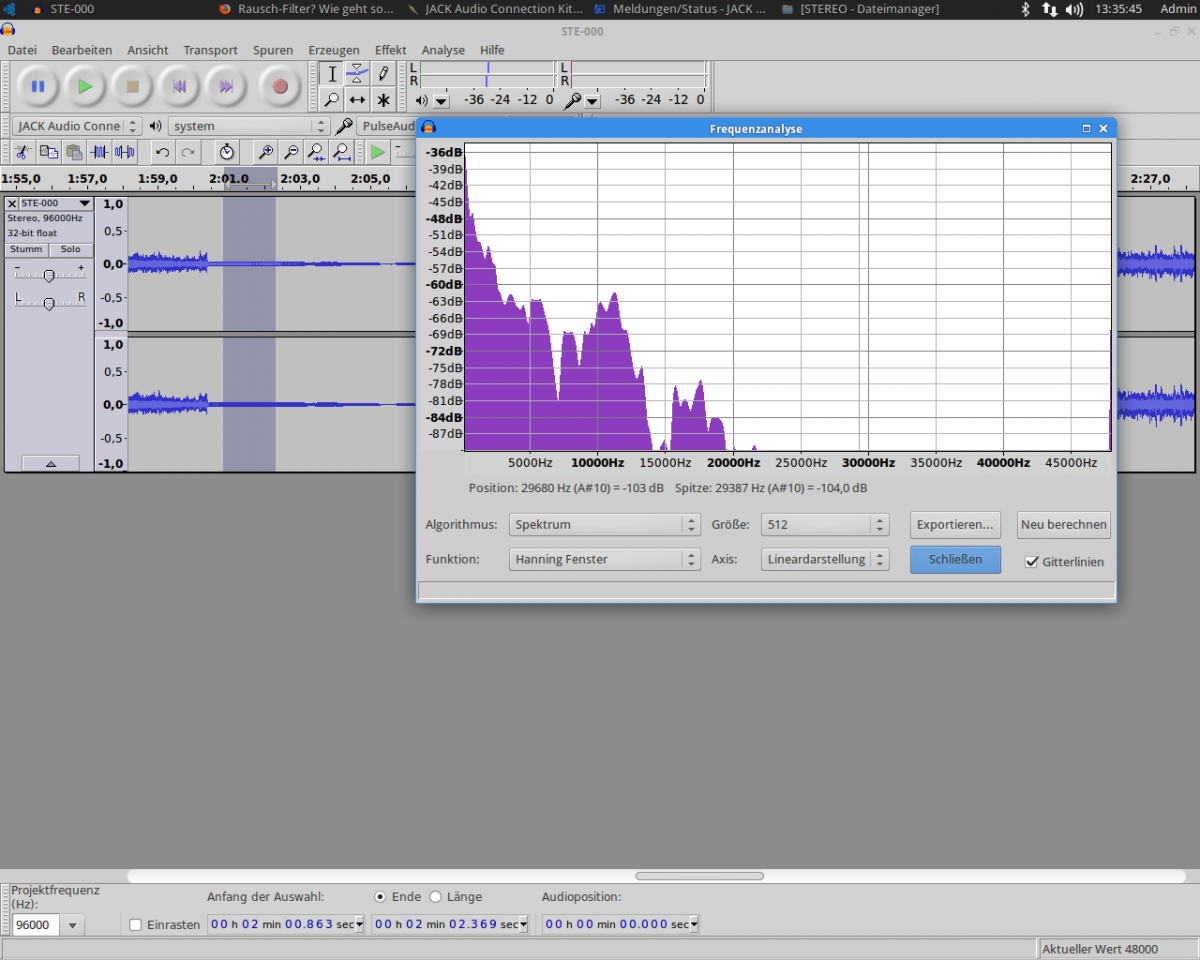Skip to end of the project
The image size is (1200, 960).
click(226, 87)
